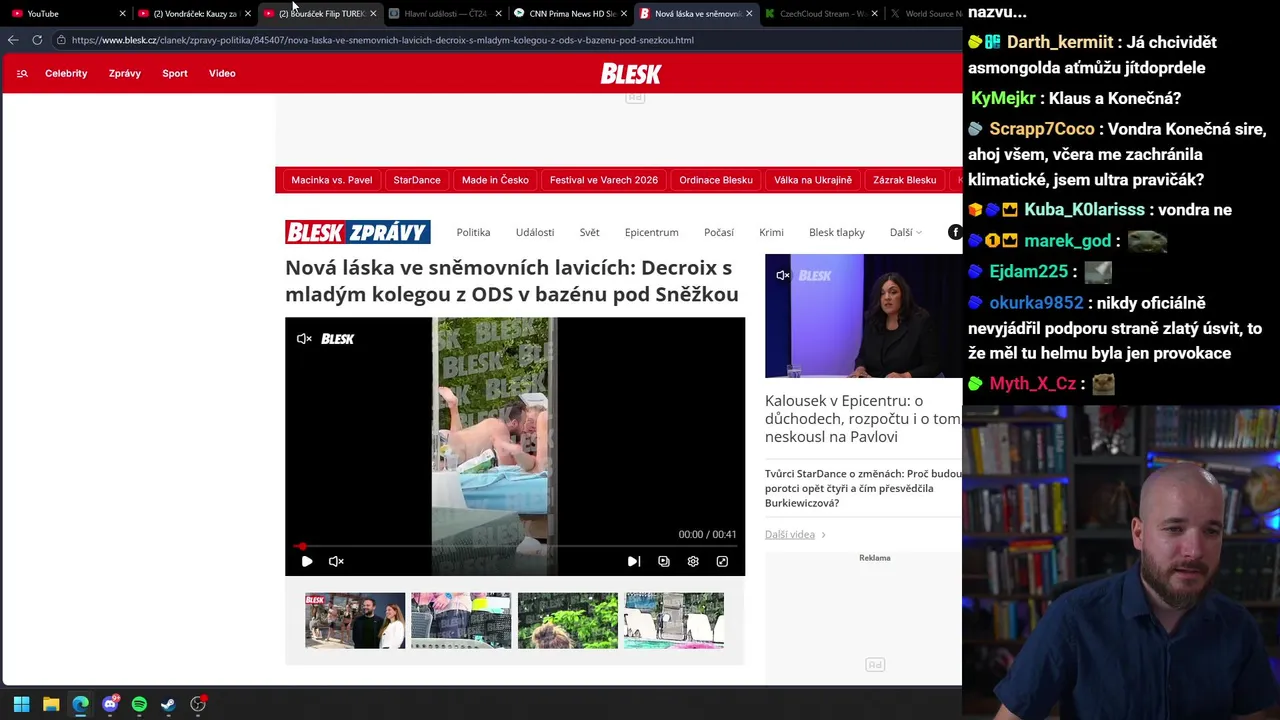Reload the page with the refresh icon
Viewport: 1280px width, 720px height.
point(37,40)
